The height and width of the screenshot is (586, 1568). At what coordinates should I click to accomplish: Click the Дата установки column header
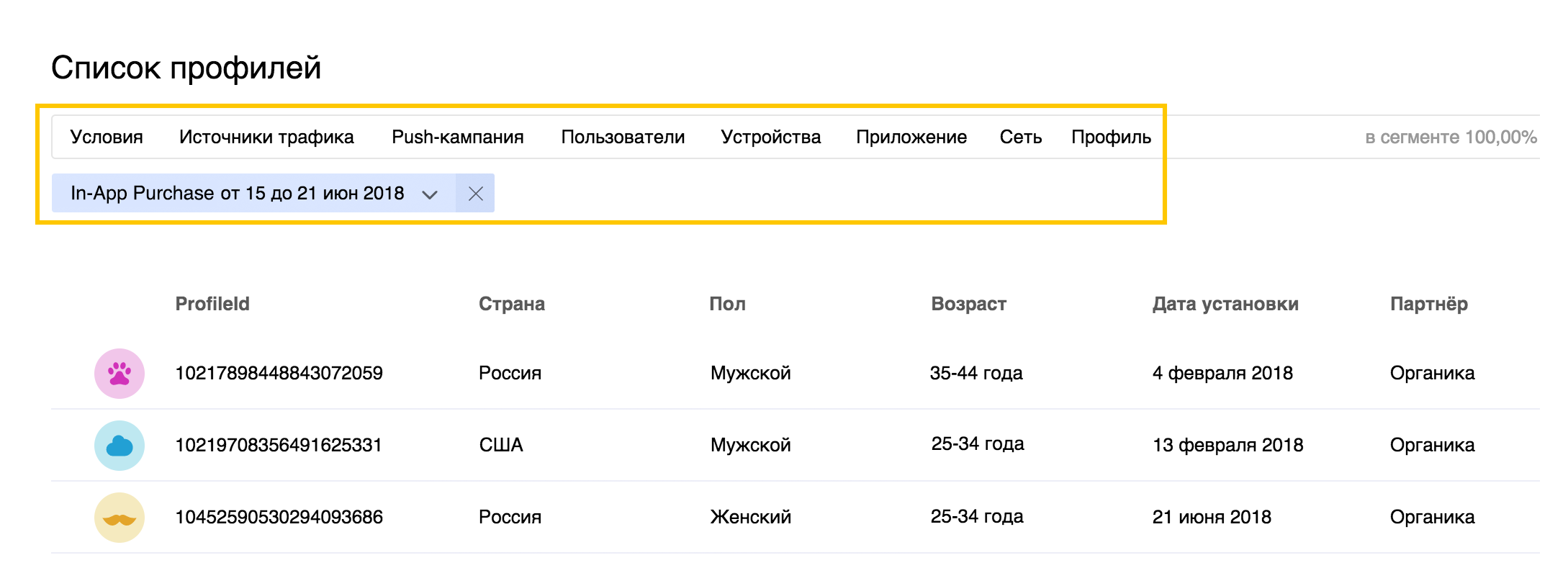pos(1225,305)
